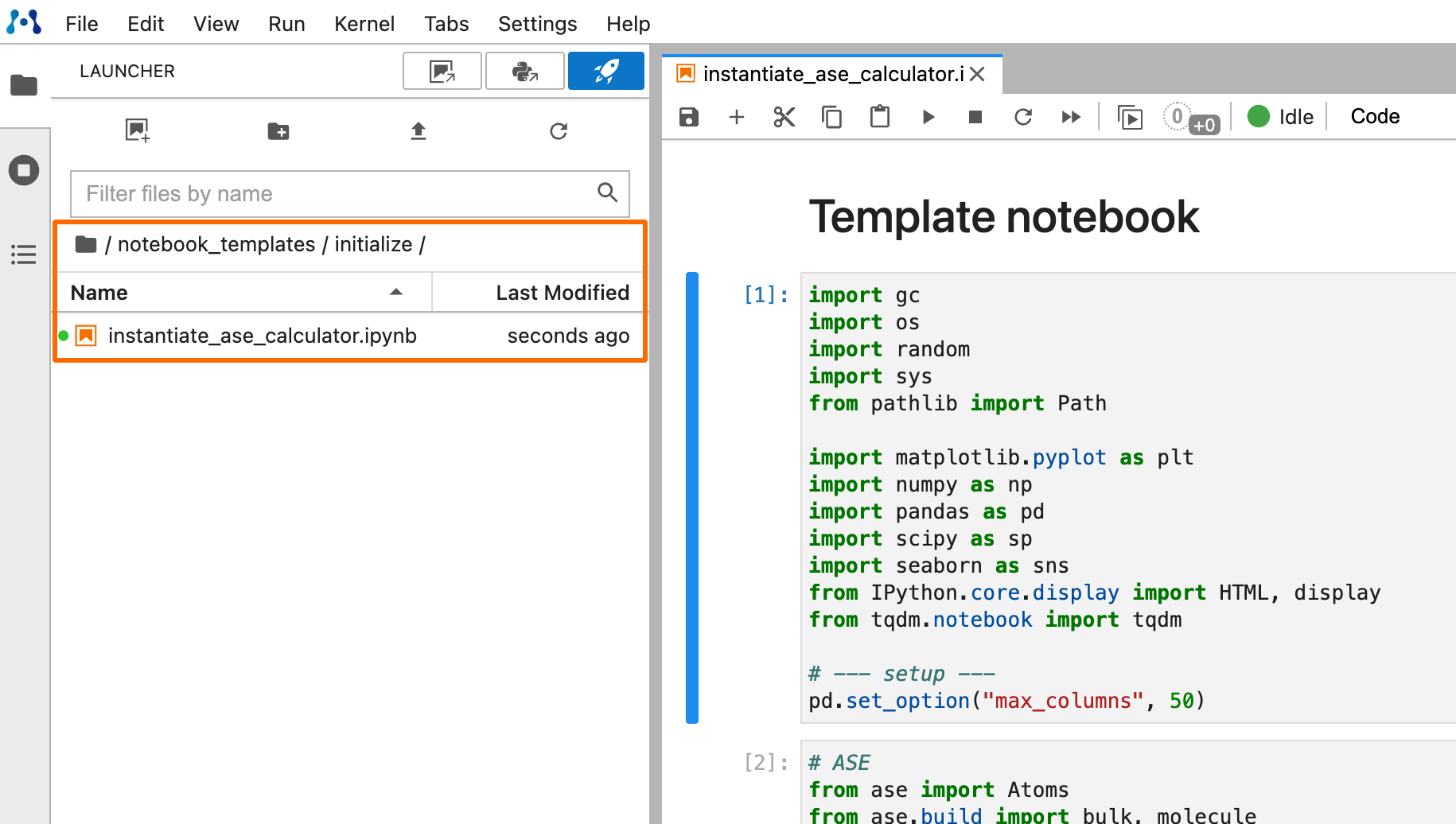Image resolution: width=1456 pixels, height=824 pixels.
Task: Click the green Idle kernel status
Action: click(x=1280, y=117)
